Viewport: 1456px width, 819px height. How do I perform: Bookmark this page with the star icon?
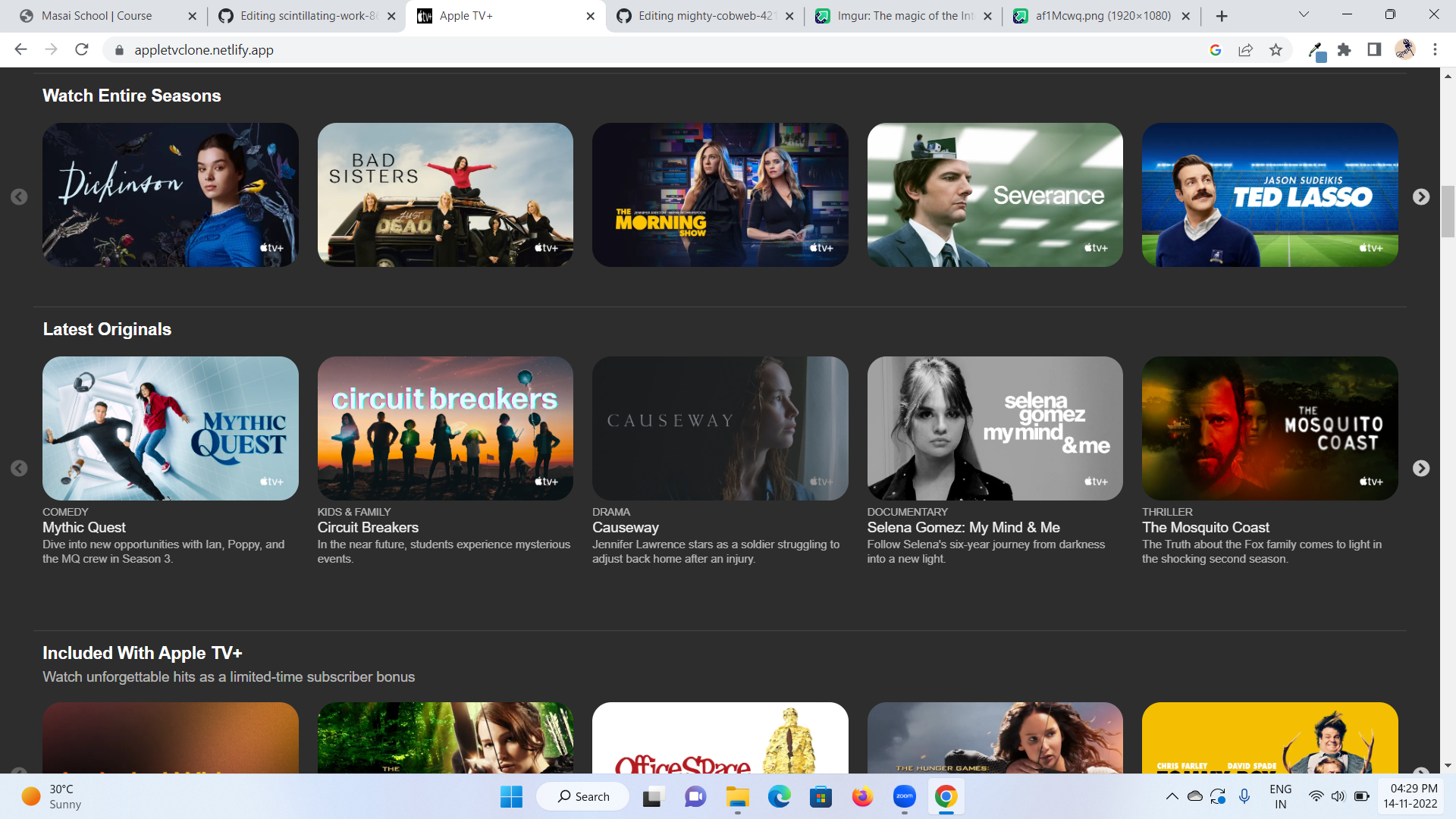tap(1276, 50)
